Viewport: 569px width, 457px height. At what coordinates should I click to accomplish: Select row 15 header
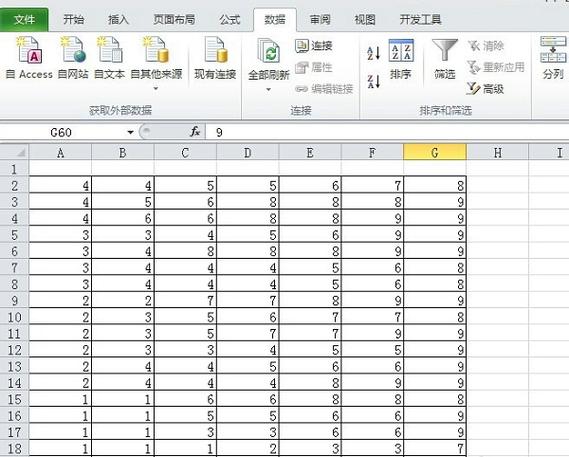[x=14, y=399]
